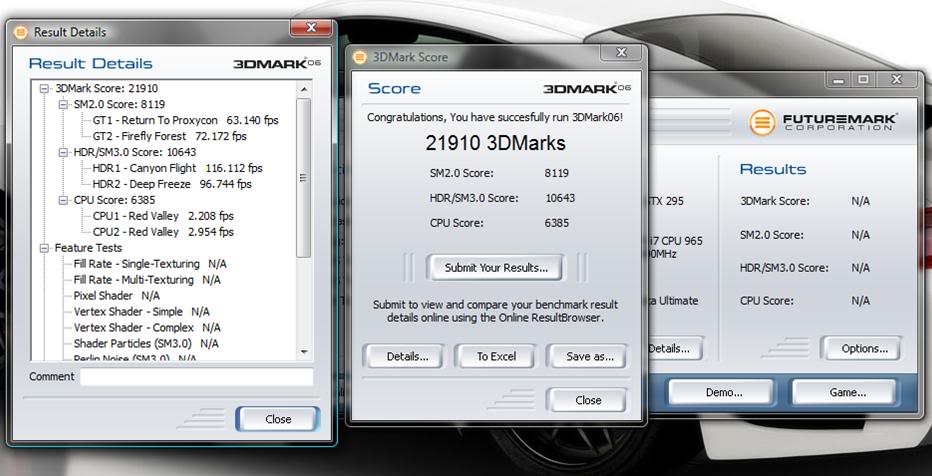Collapse the Feature Tests branch
Viewport: 932px width, 476px height.
pyautogui.click(x=44, y=248)
